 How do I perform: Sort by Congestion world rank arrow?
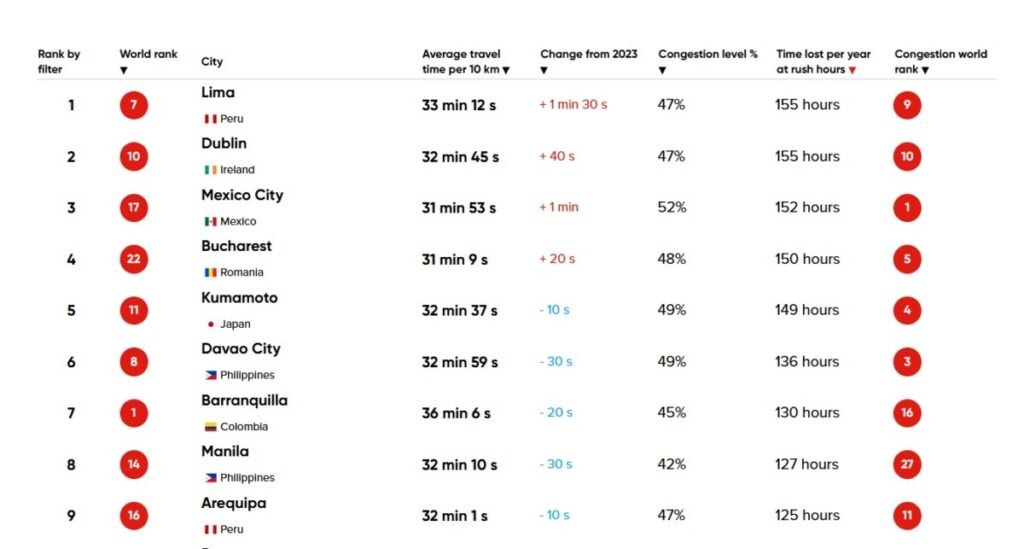tap(925, 70)
